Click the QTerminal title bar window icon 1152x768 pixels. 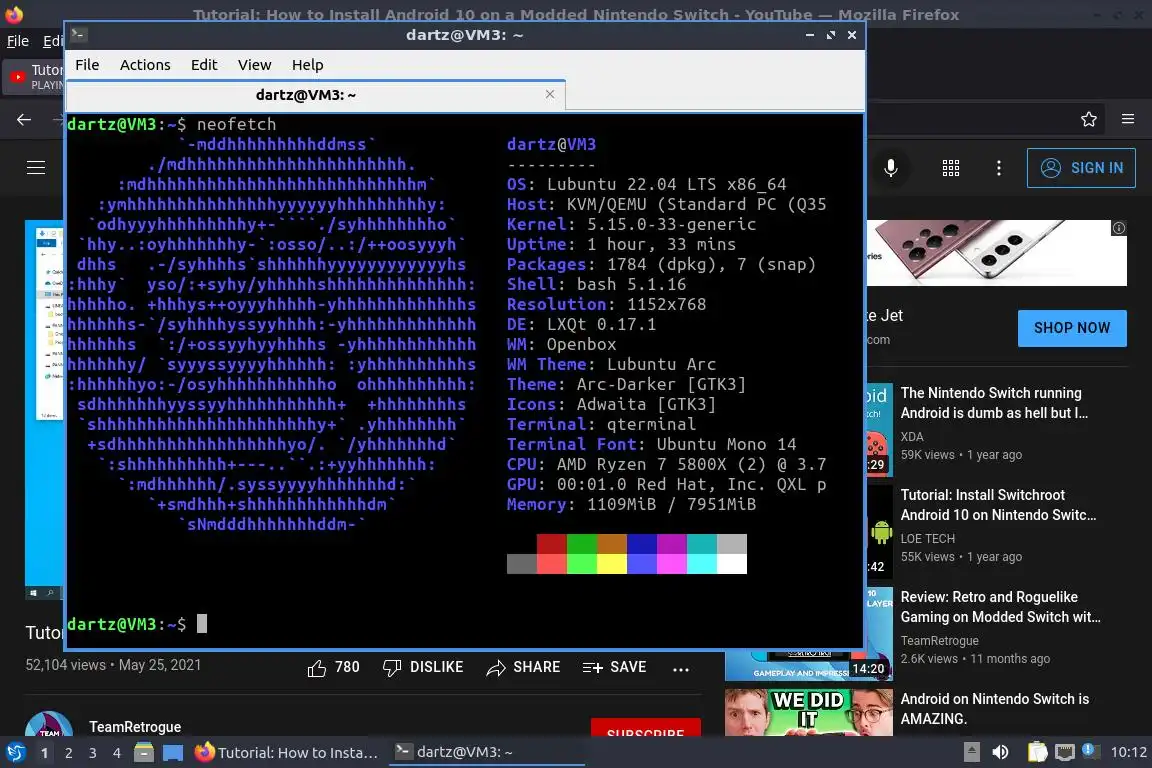click(79, 34)
